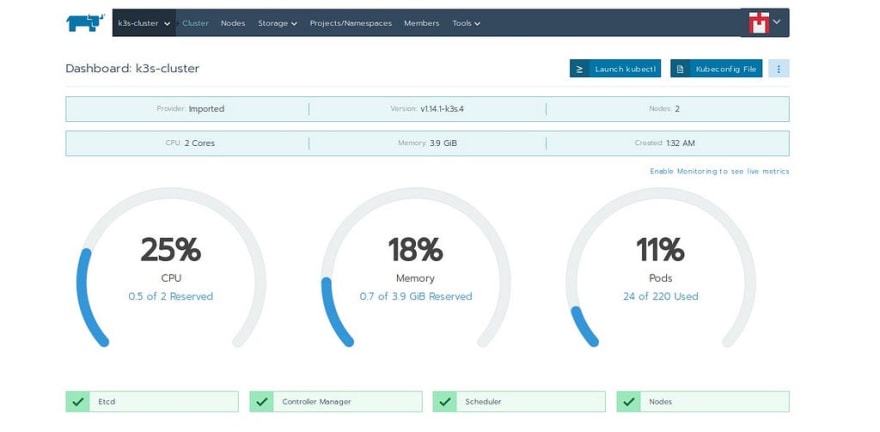Click the Controller Manager status label
The height and width of the screenshot is (432, 880).
point(317,402)
